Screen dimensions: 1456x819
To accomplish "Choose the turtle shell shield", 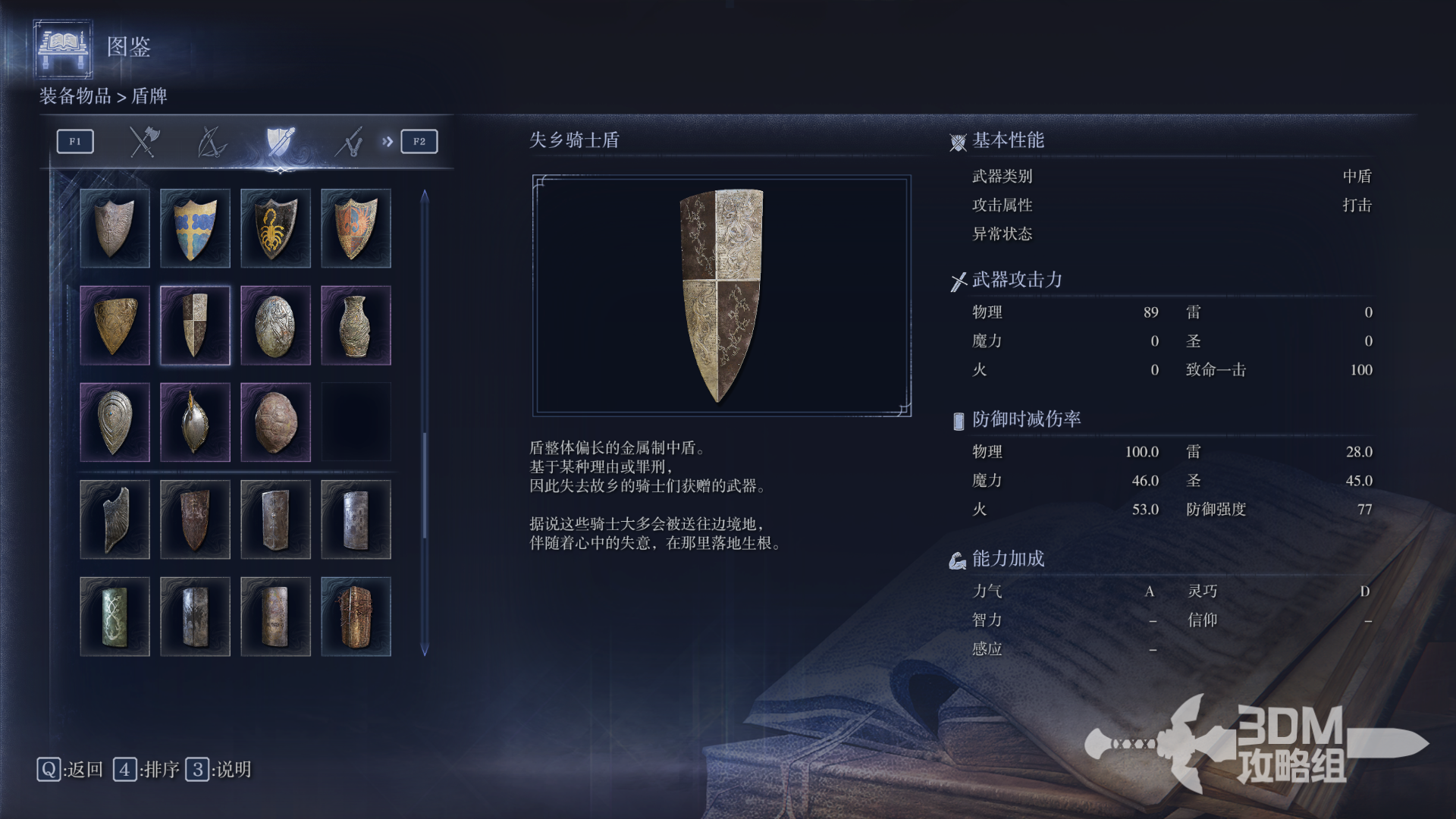I will (275, 422).
